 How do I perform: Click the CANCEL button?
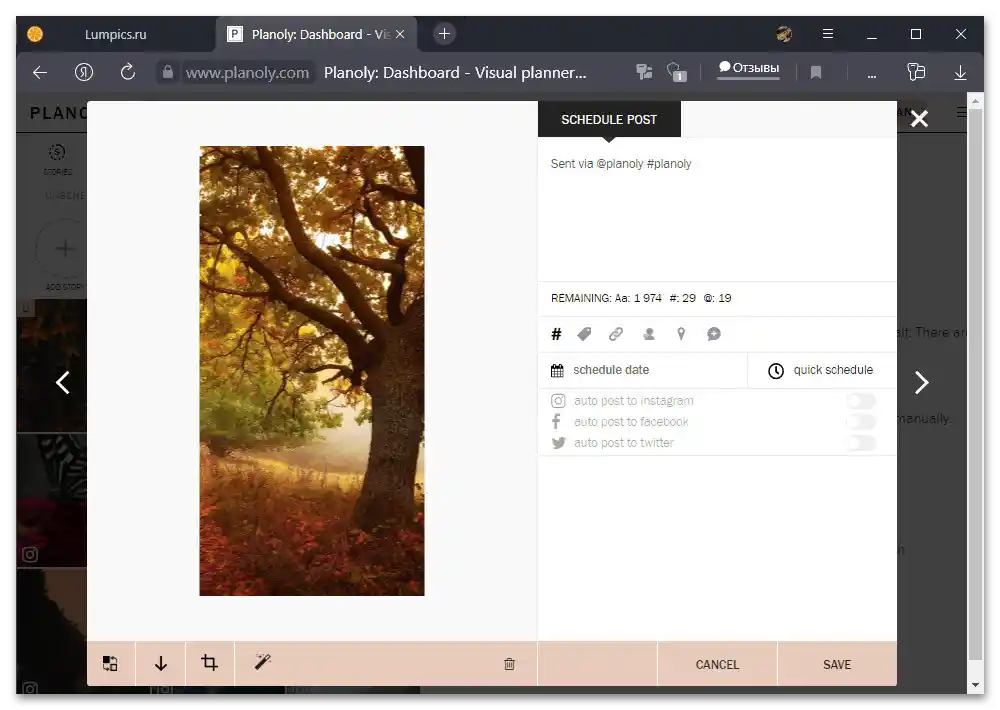click(717, 664)
